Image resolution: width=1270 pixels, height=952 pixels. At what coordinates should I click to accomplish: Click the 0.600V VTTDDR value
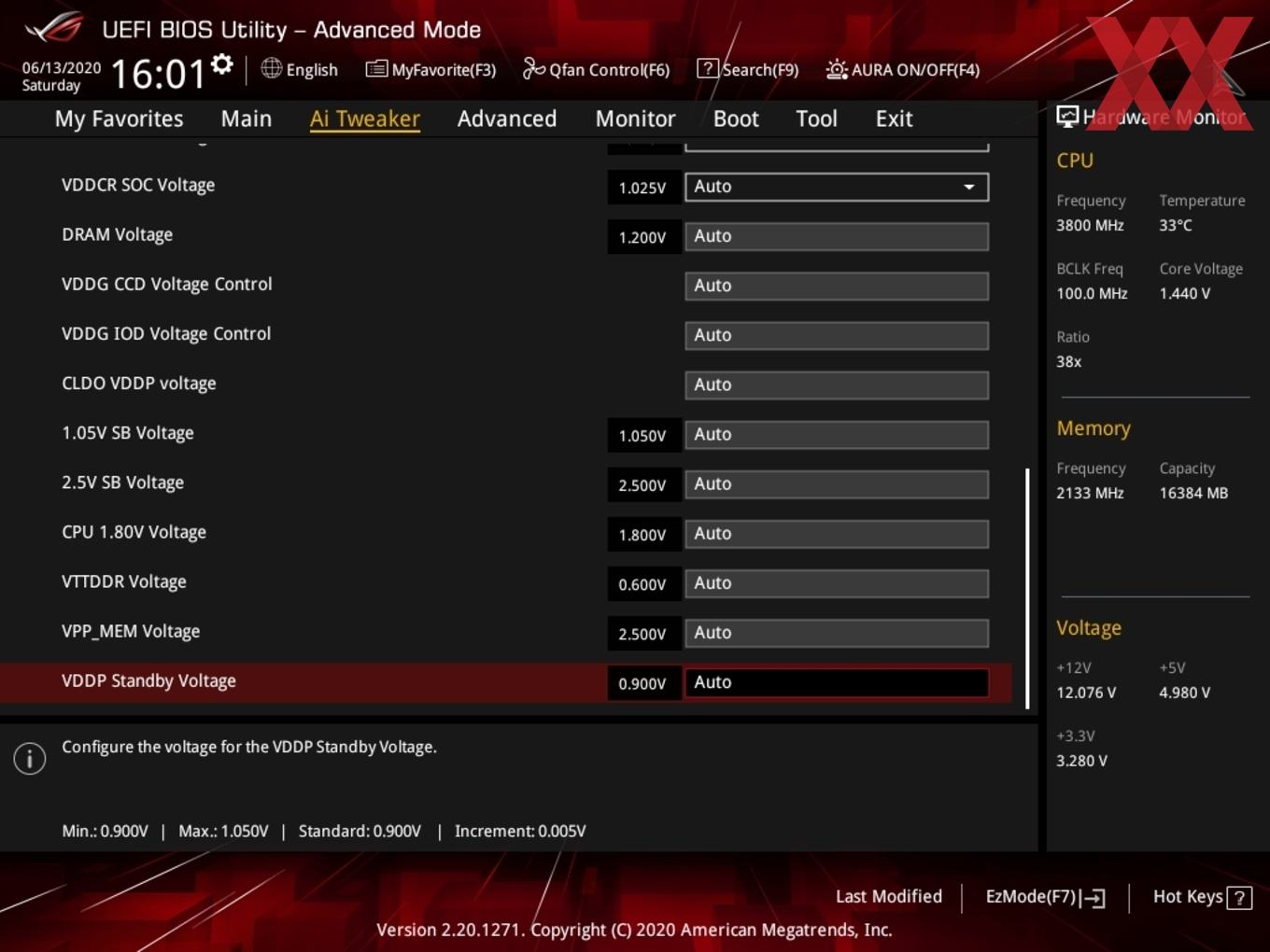click(x=642, y=584)
